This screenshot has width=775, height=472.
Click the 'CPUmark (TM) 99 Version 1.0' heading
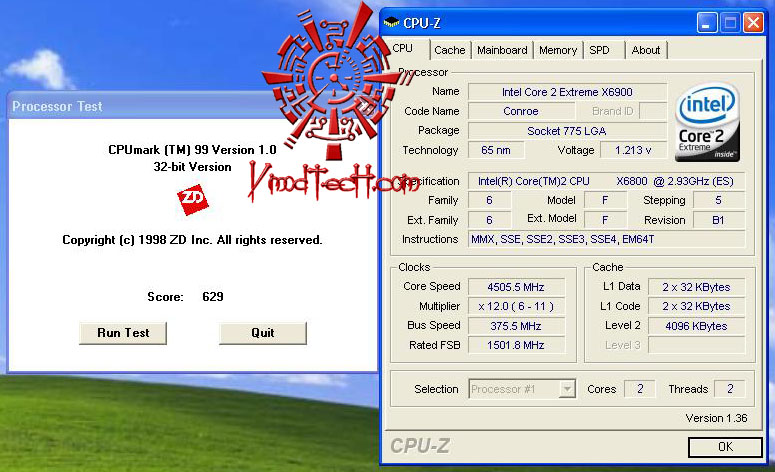[x=192, y=150]
